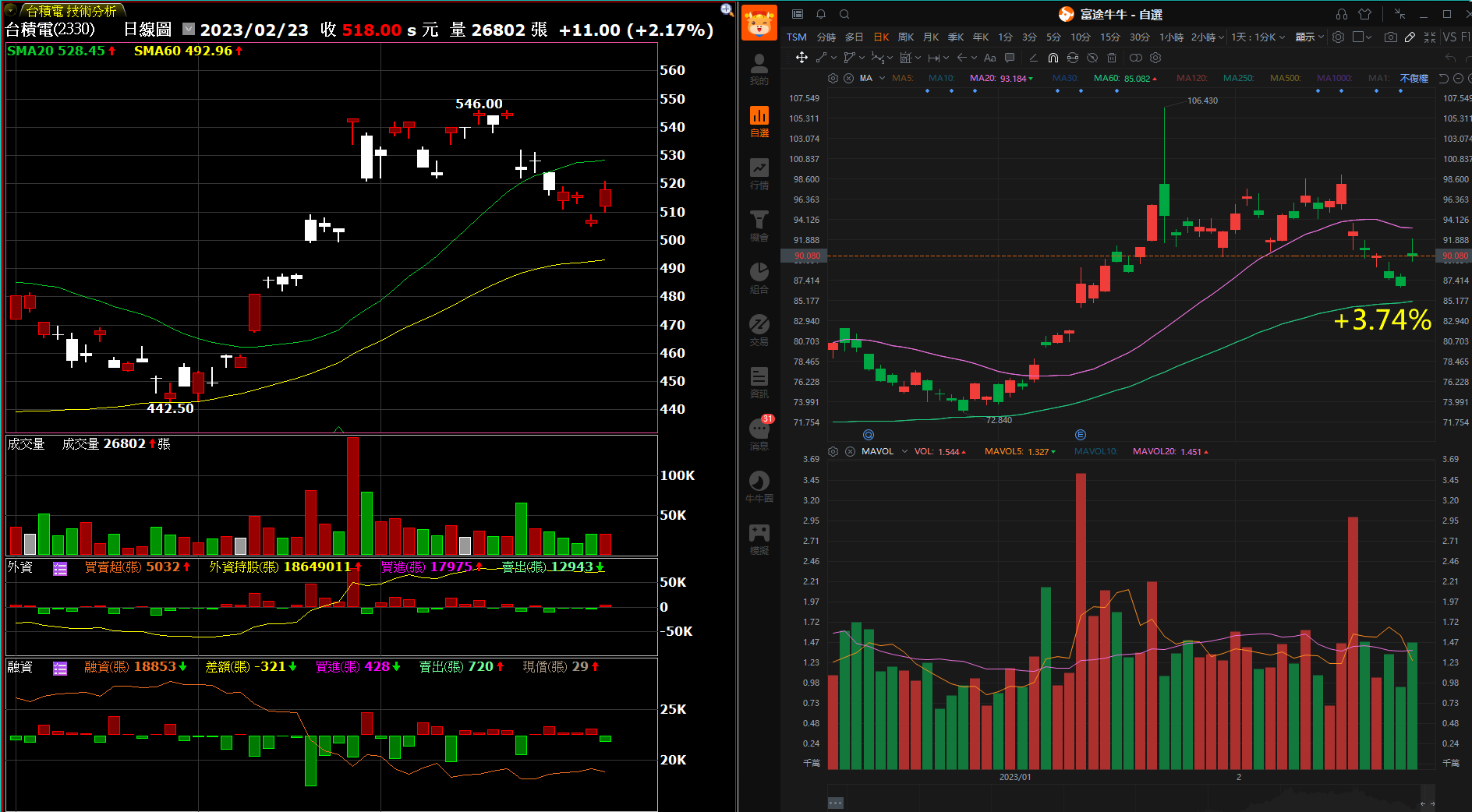The image size is (1472, 812).
Task: Delete drawings with the trash icon
Action: 1112,58
